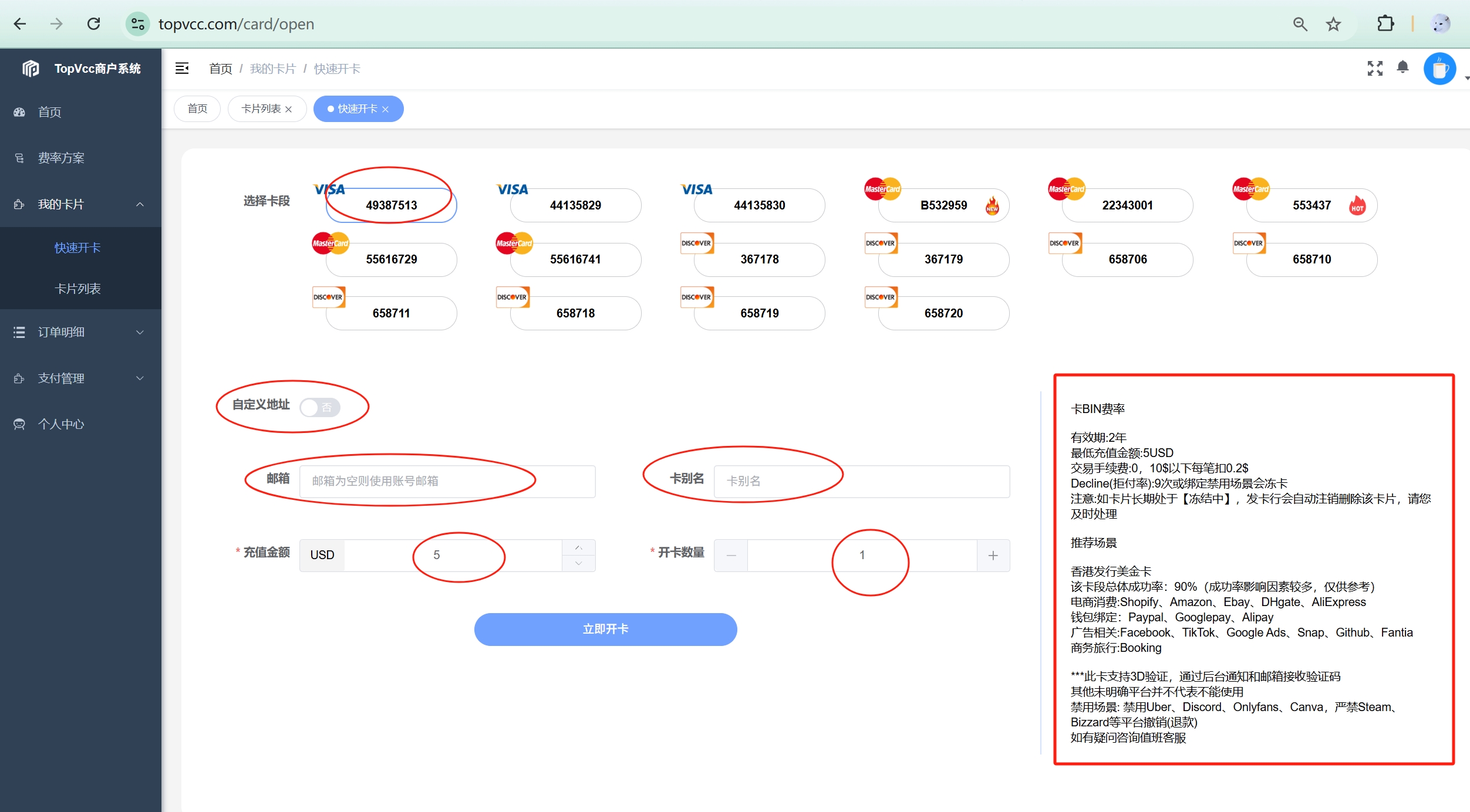Select Discover card segment 658706
Screen dimensions: 1470x812
1127,259
